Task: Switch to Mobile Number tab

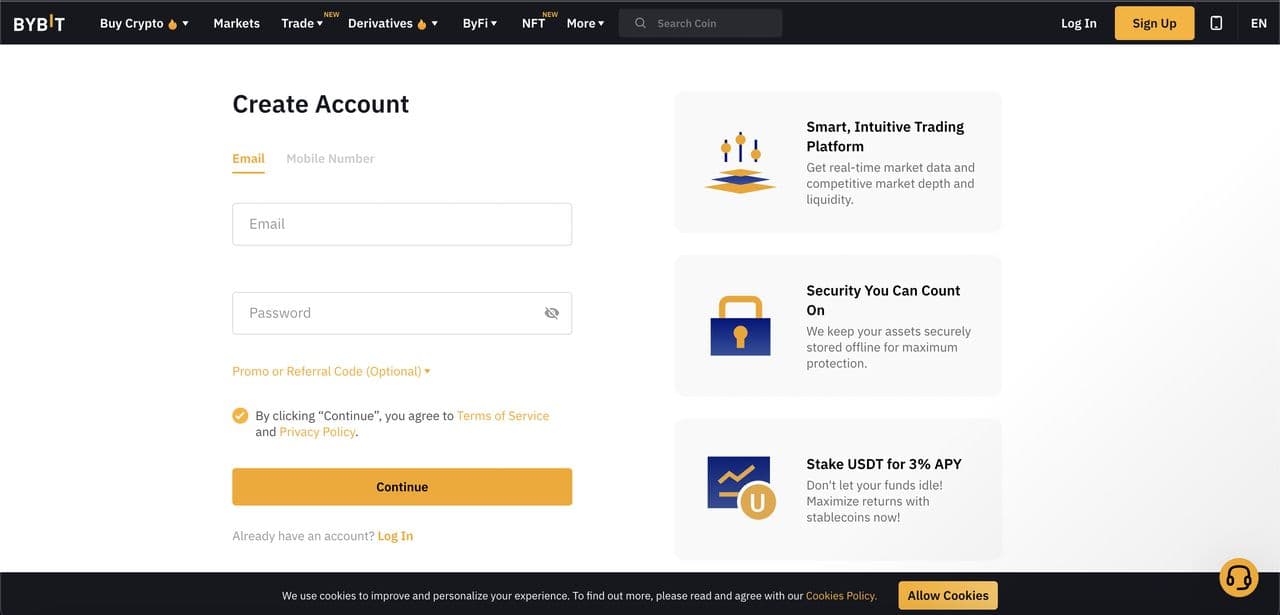Action: click(x=330, y=158)
